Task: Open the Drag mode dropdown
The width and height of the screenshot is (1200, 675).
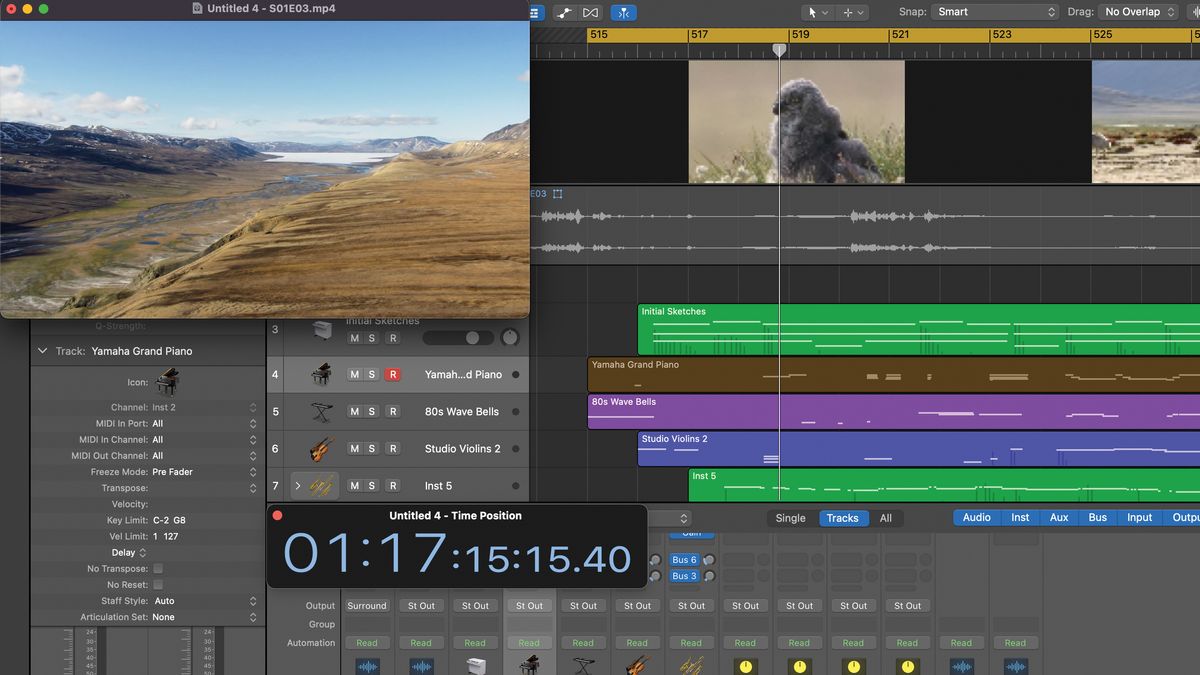Action: (1138, 11)
